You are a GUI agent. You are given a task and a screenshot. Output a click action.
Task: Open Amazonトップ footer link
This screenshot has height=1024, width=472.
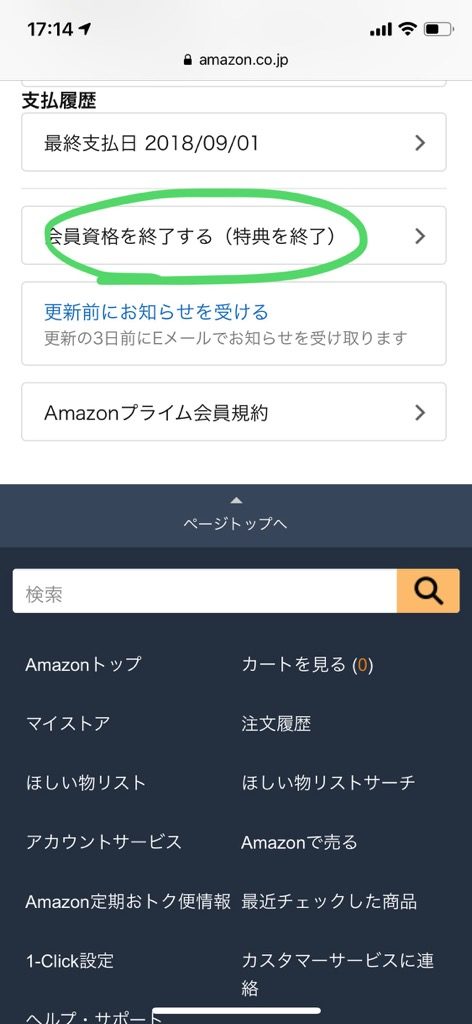(x=83, y=664)
